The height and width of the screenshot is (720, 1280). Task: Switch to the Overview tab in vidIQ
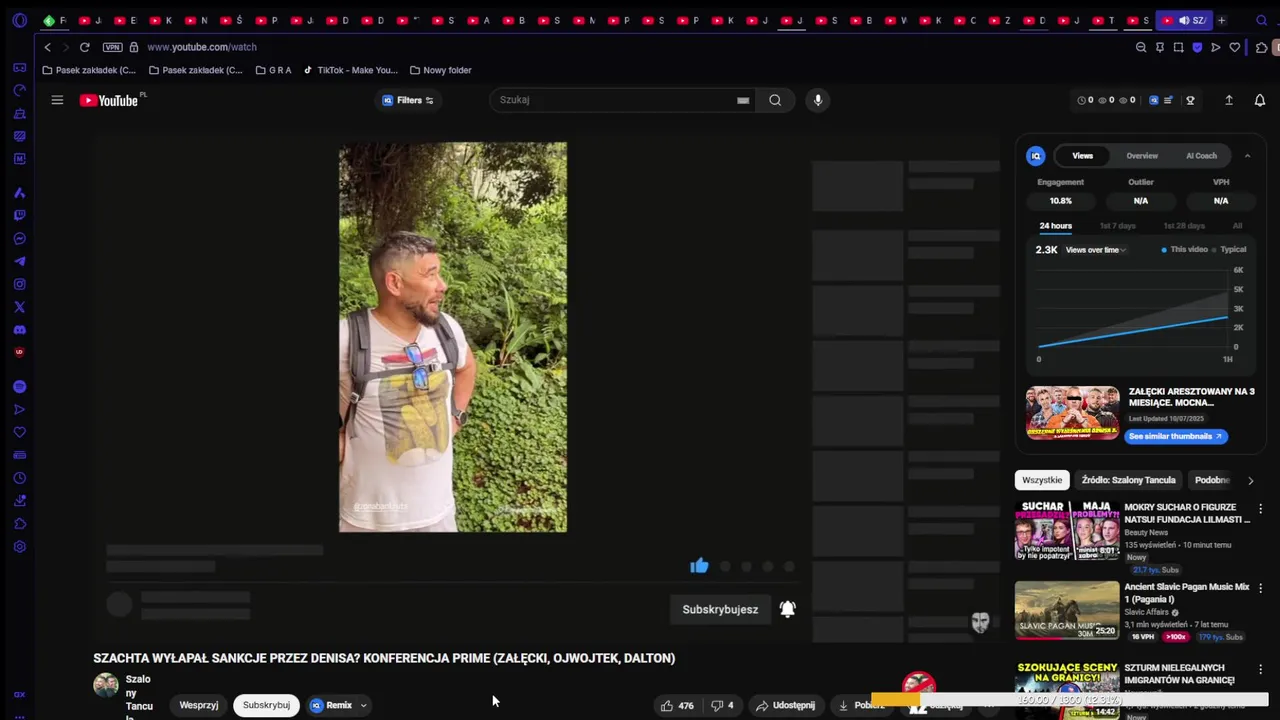point(1142,156)
